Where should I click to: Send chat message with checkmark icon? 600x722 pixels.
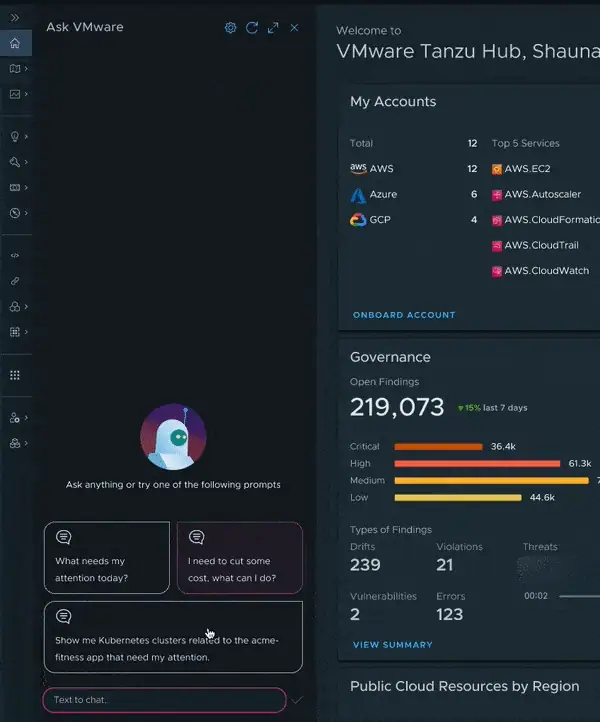coord(297,700)
